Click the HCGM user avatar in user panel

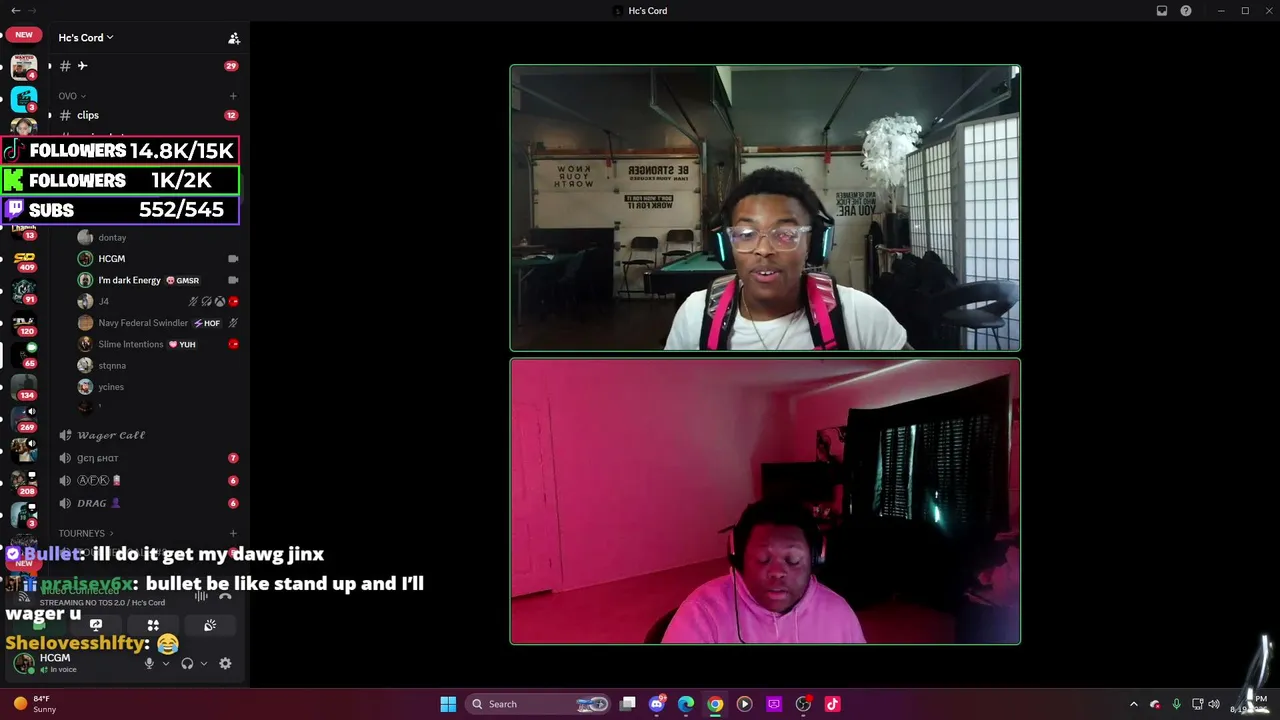(24, 663)
